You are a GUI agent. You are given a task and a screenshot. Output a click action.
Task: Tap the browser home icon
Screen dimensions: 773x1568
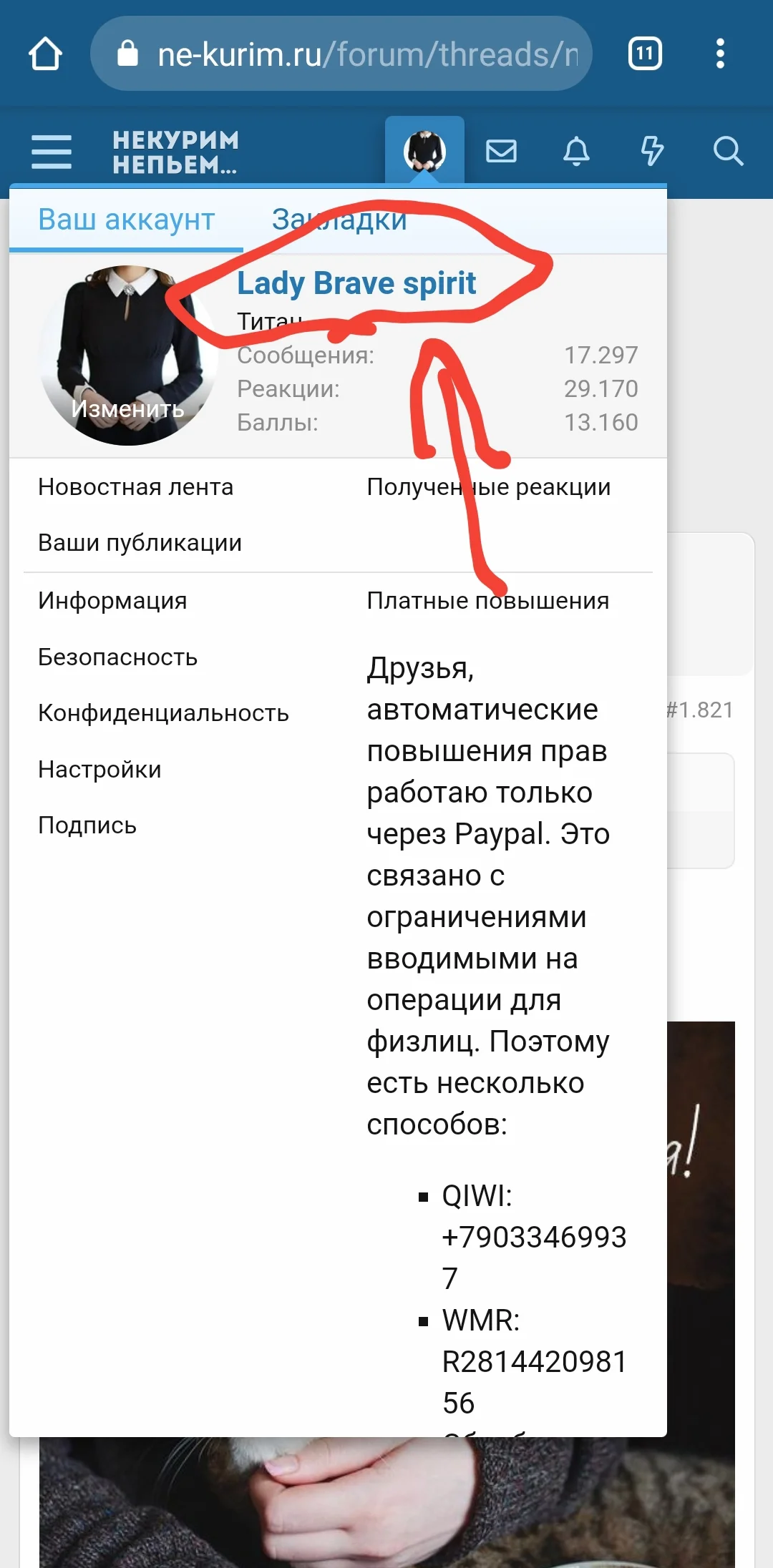tap(45, 54)
